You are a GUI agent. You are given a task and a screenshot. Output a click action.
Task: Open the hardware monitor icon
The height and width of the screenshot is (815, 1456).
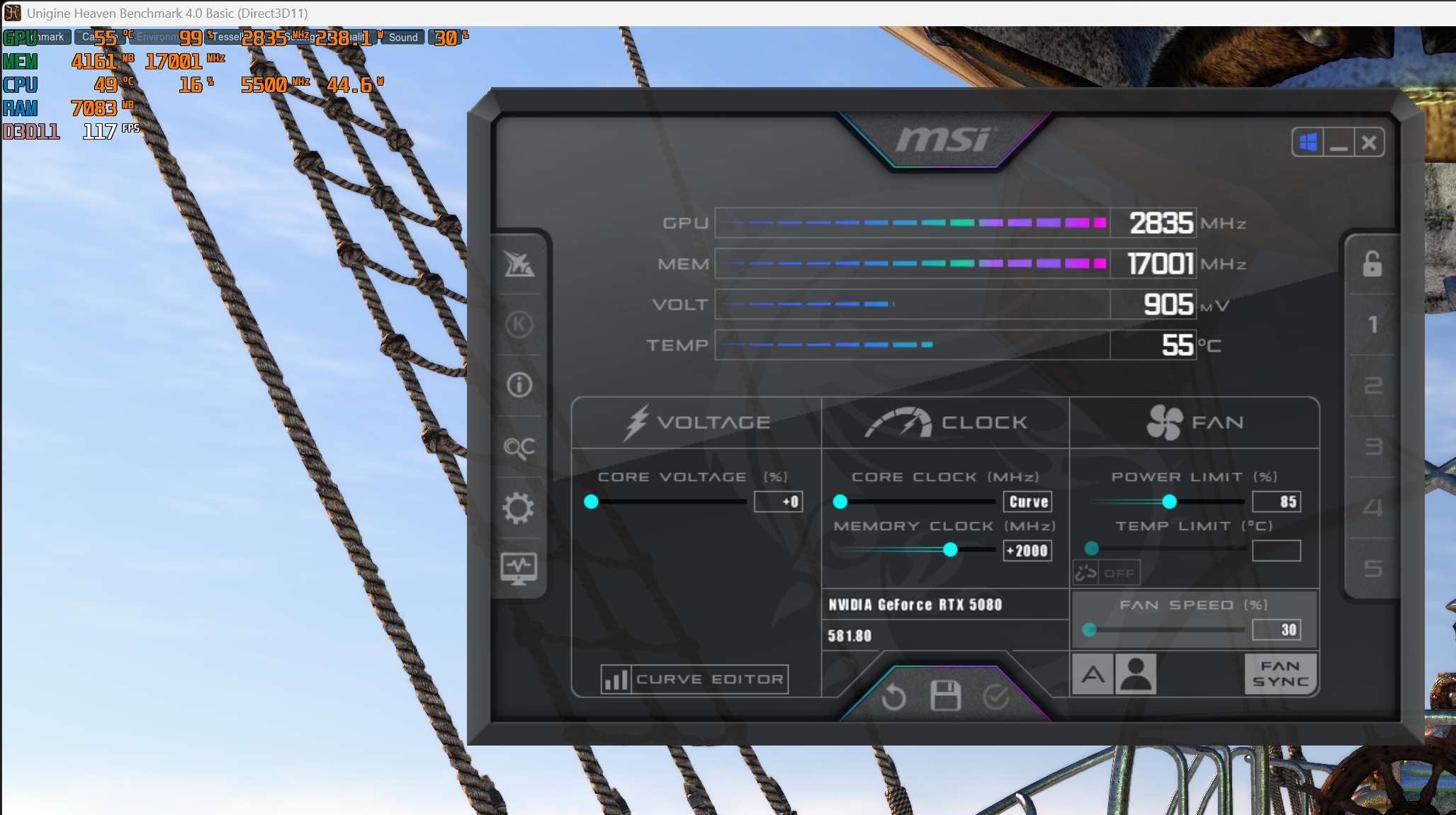click(519, 568)
